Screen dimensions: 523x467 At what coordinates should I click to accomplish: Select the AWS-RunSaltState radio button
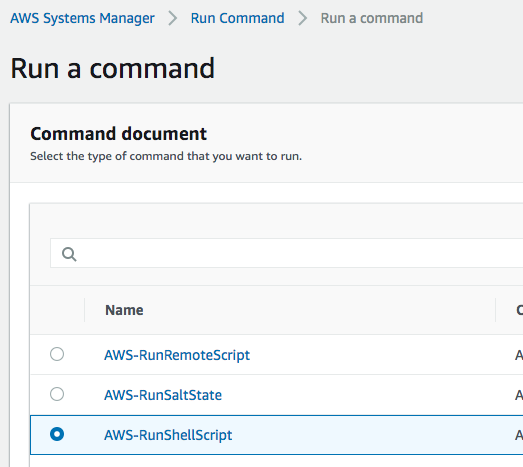click(57, 394)
